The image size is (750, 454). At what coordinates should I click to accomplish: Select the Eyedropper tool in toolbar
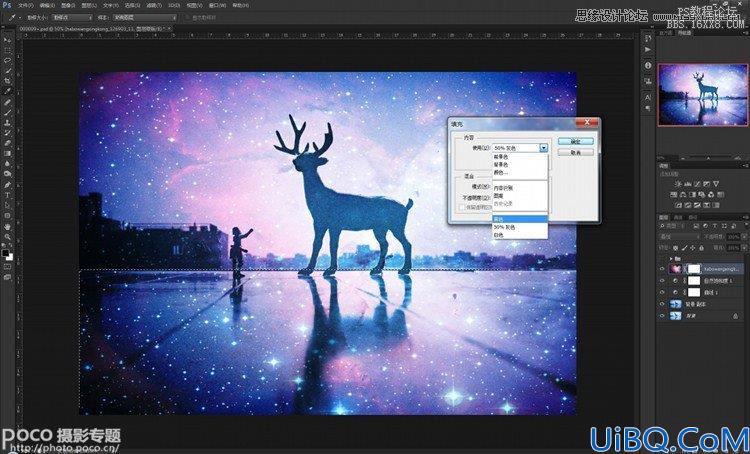(8, 90)
